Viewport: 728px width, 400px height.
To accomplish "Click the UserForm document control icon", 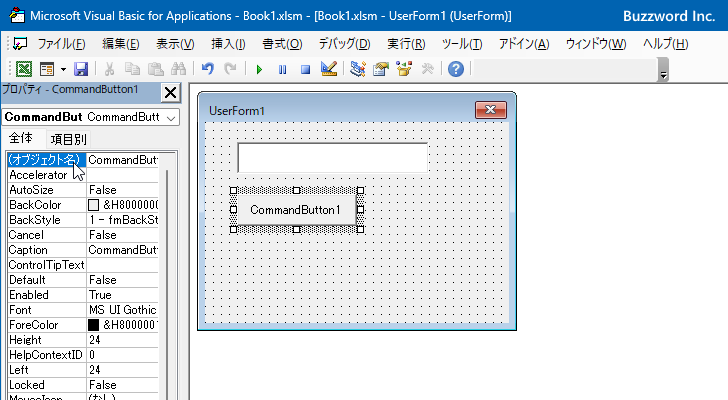I will tap(20, 44).
